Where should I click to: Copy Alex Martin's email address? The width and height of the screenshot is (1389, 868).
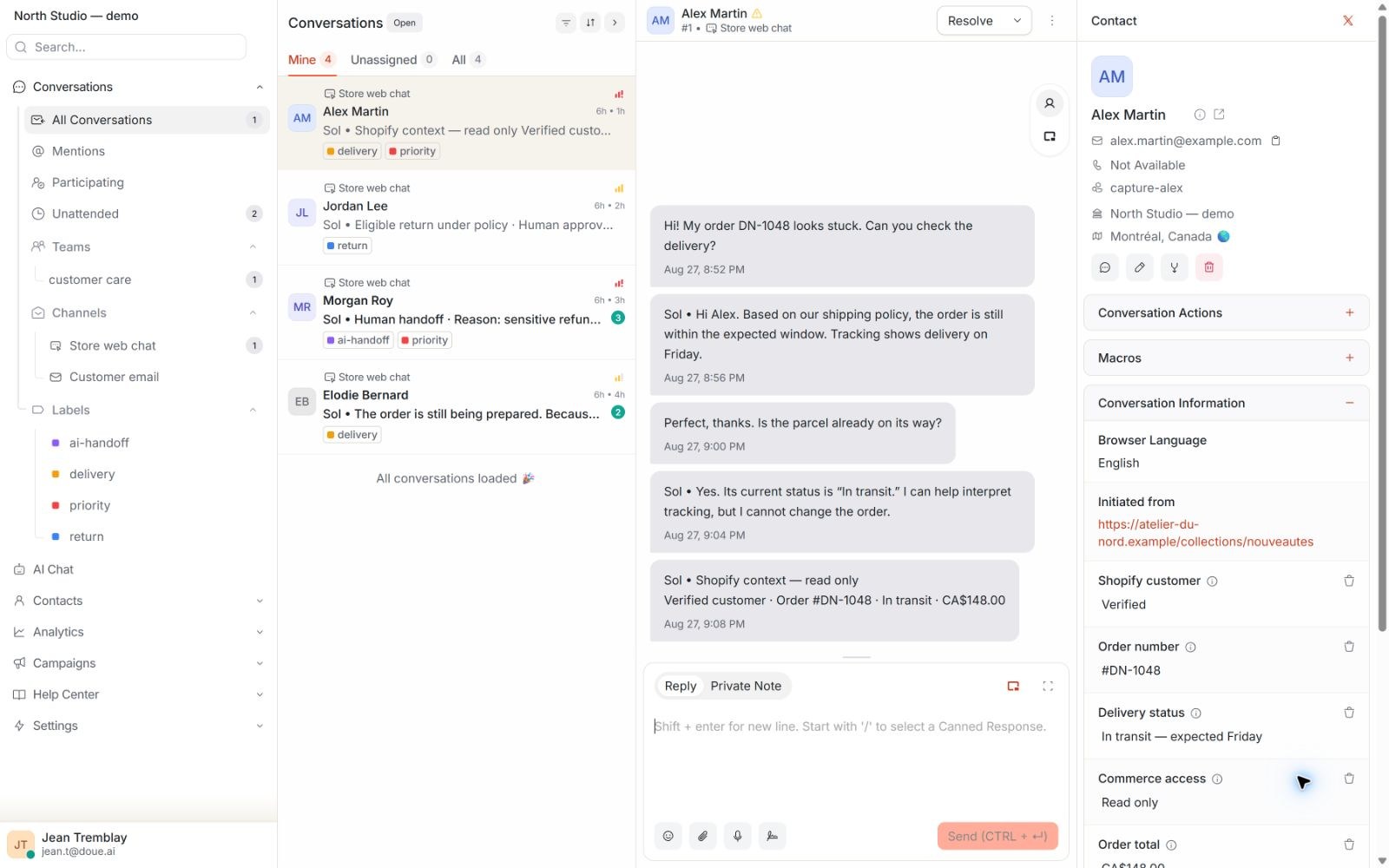(x=1275, y=141)
